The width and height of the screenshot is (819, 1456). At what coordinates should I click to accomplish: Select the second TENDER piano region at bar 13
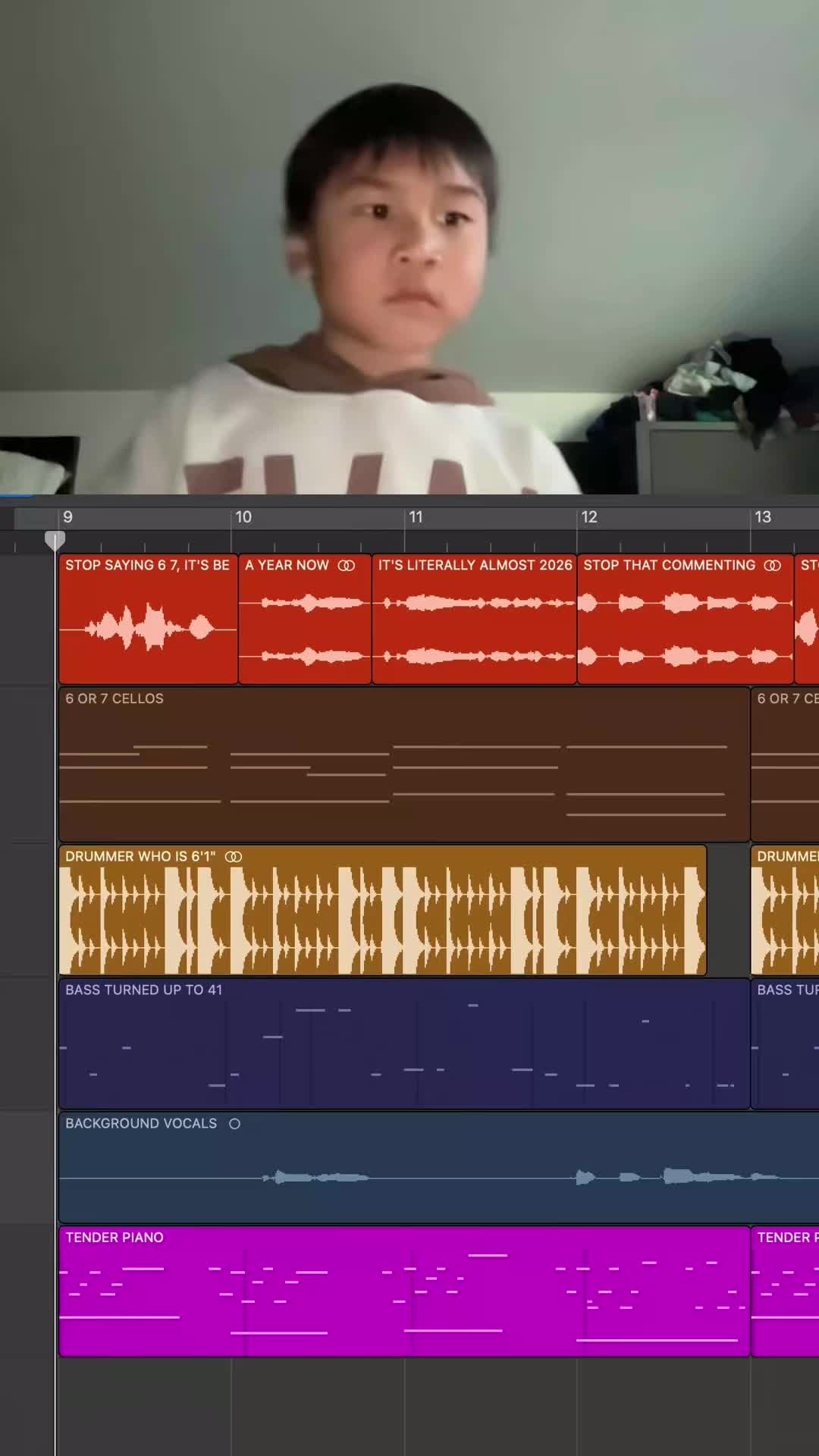point(785,1291)
